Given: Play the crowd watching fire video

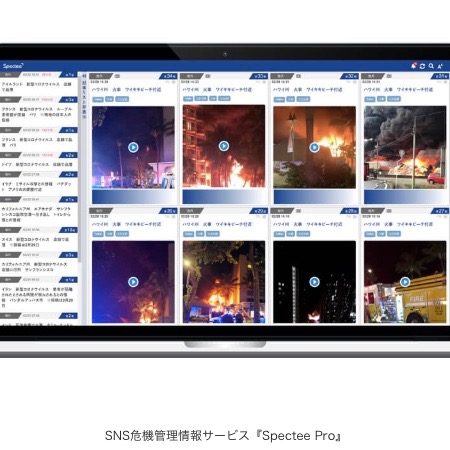Looking at the screenshot, I should (224, 282).
